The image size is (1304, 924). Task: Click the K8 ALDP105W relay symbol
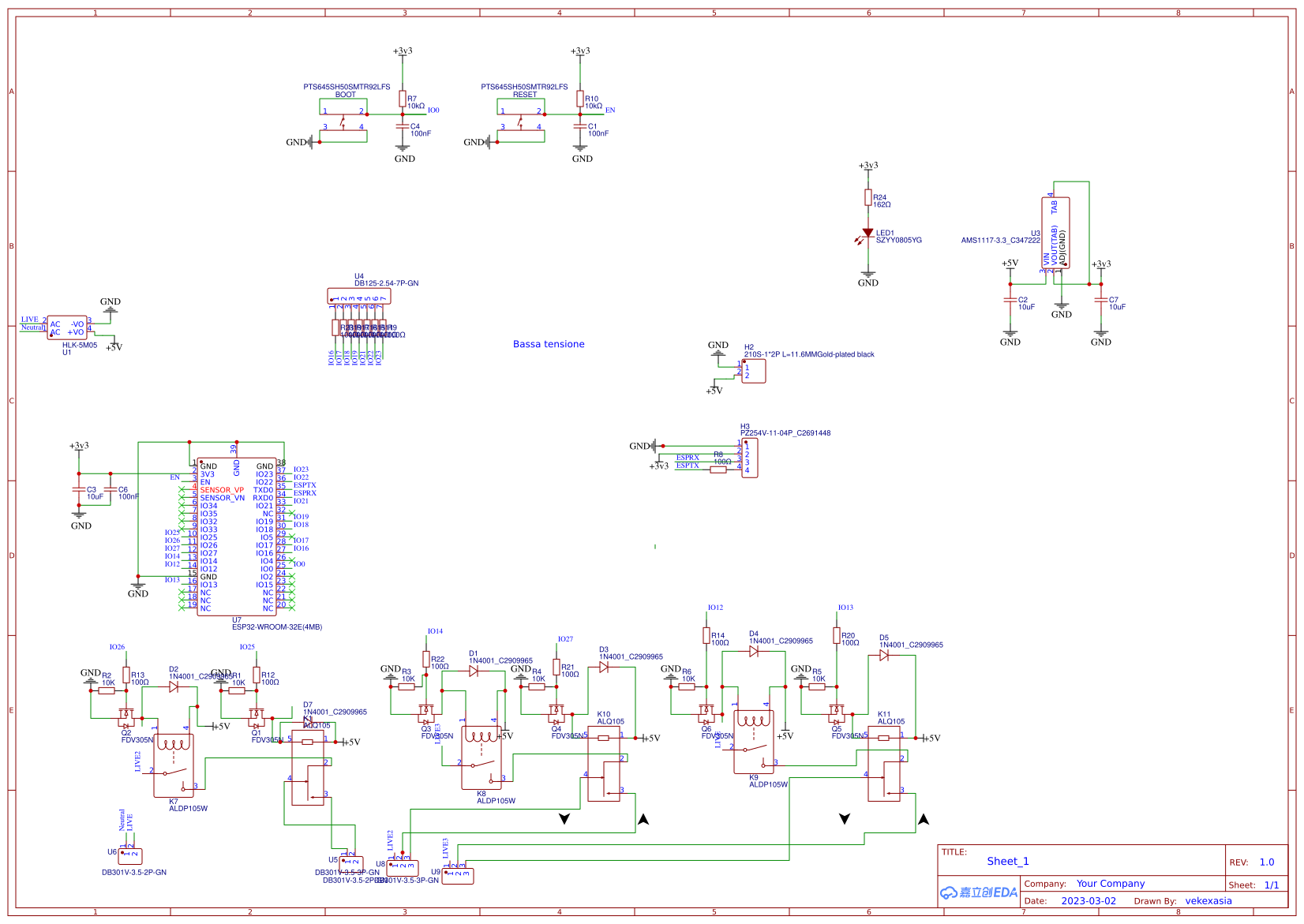pyautogui.click(x=482, y=756)
